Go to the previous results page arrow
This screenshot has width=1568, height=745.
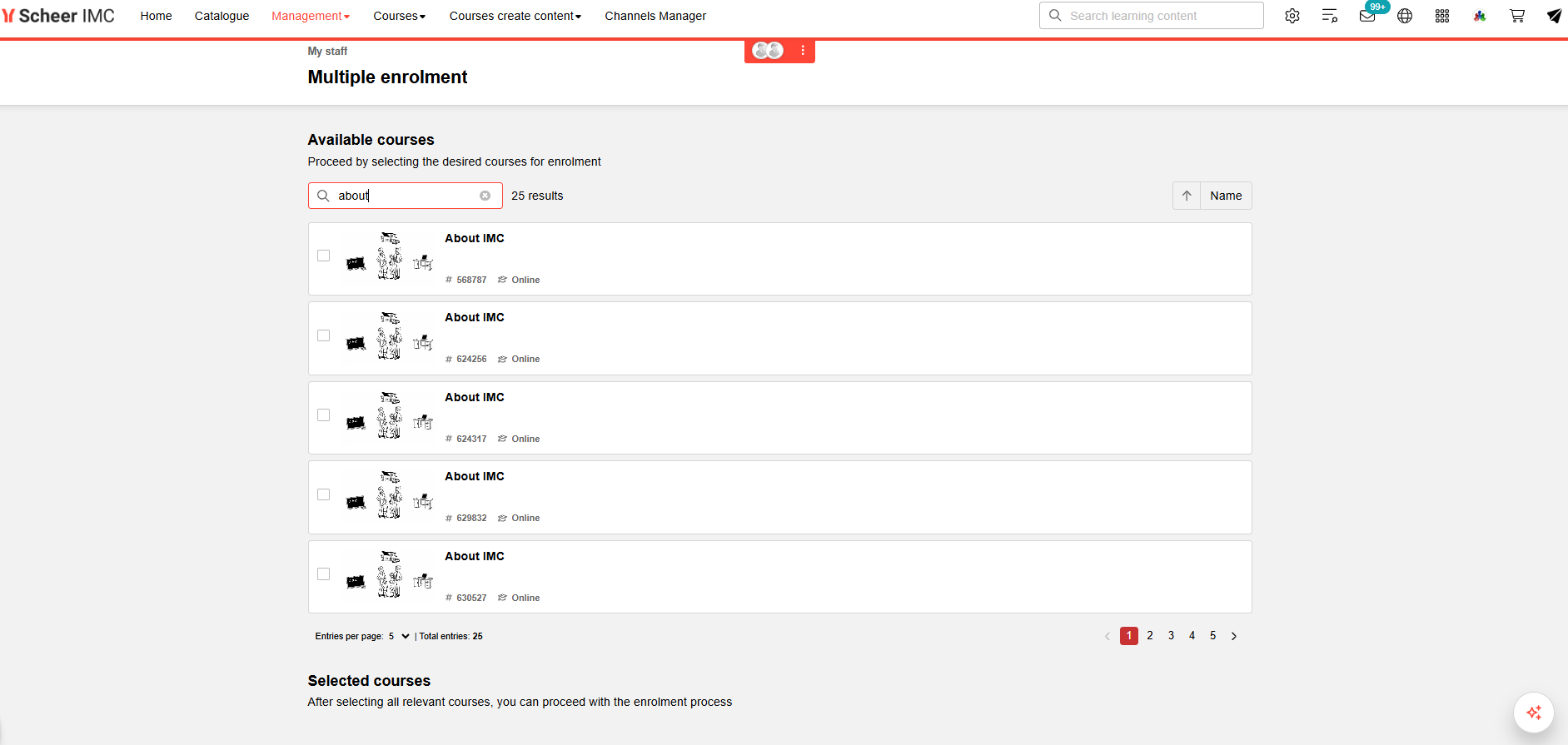coord(1108,636)
